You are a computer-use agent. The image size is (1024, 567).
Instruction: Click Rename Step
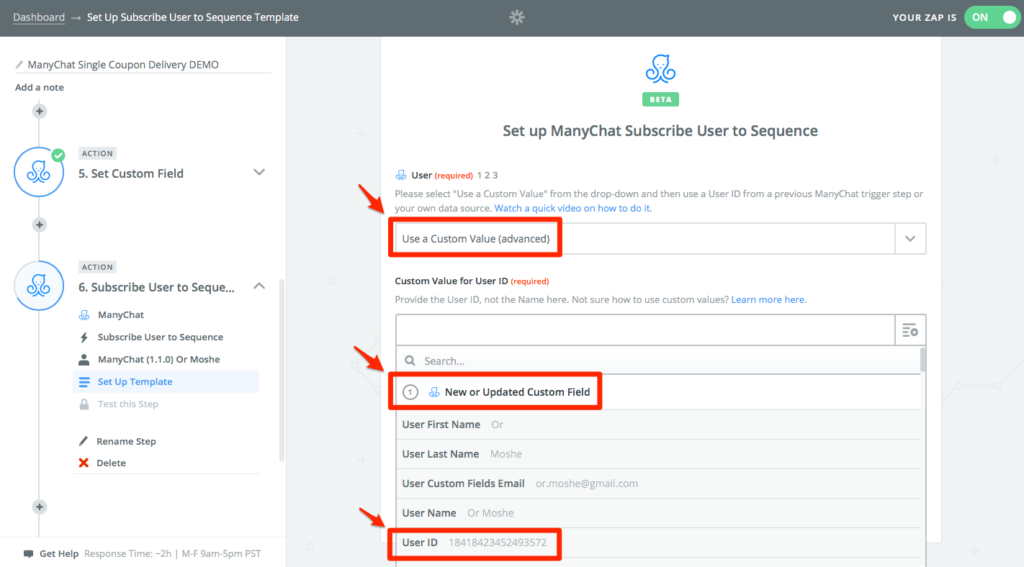[x=126, y=442]
